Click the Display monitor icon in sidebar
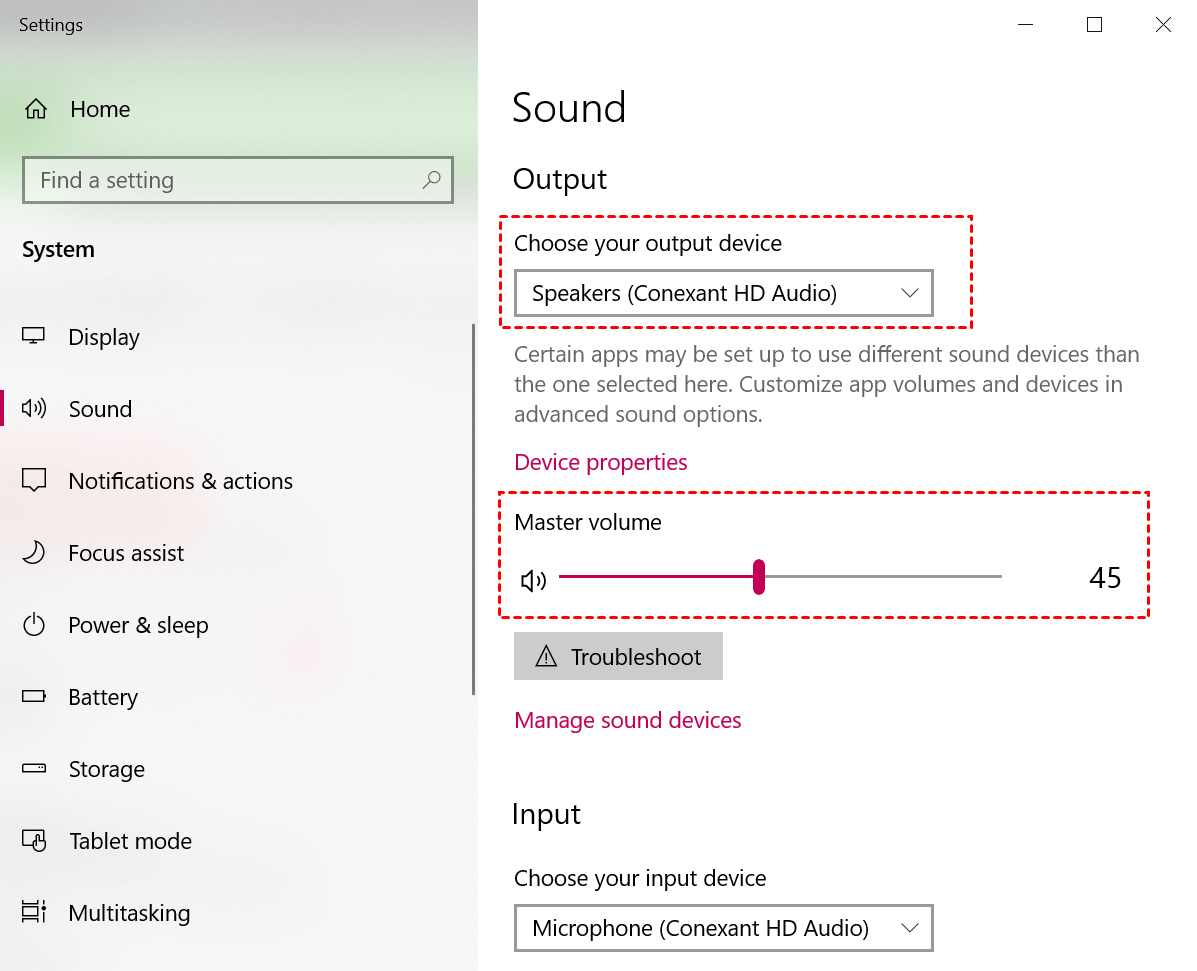The width and height of the screenshot is (1197, 971). tap(34, 336)
